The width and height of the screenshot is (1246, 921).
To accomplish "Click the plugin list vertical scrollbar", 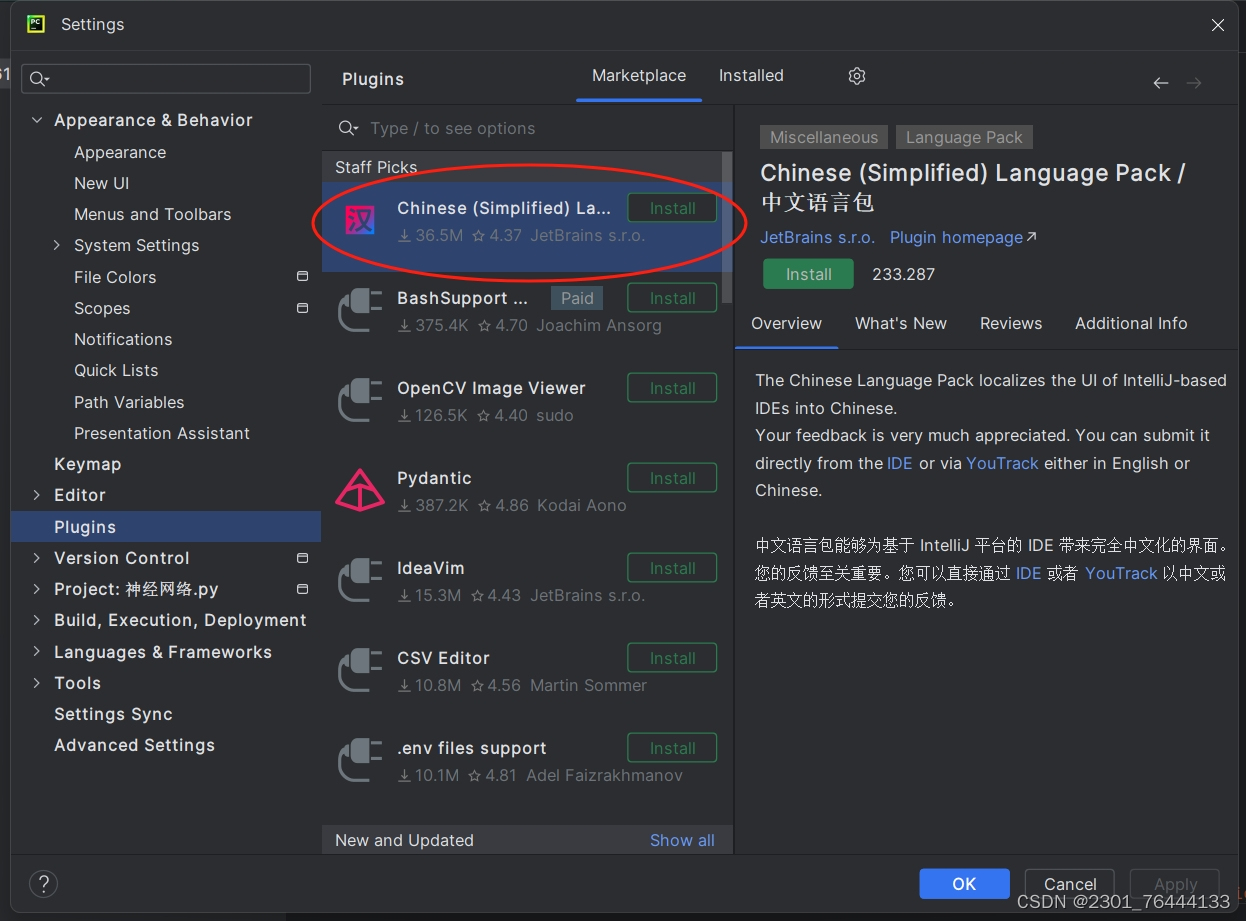I will (727, 228).
